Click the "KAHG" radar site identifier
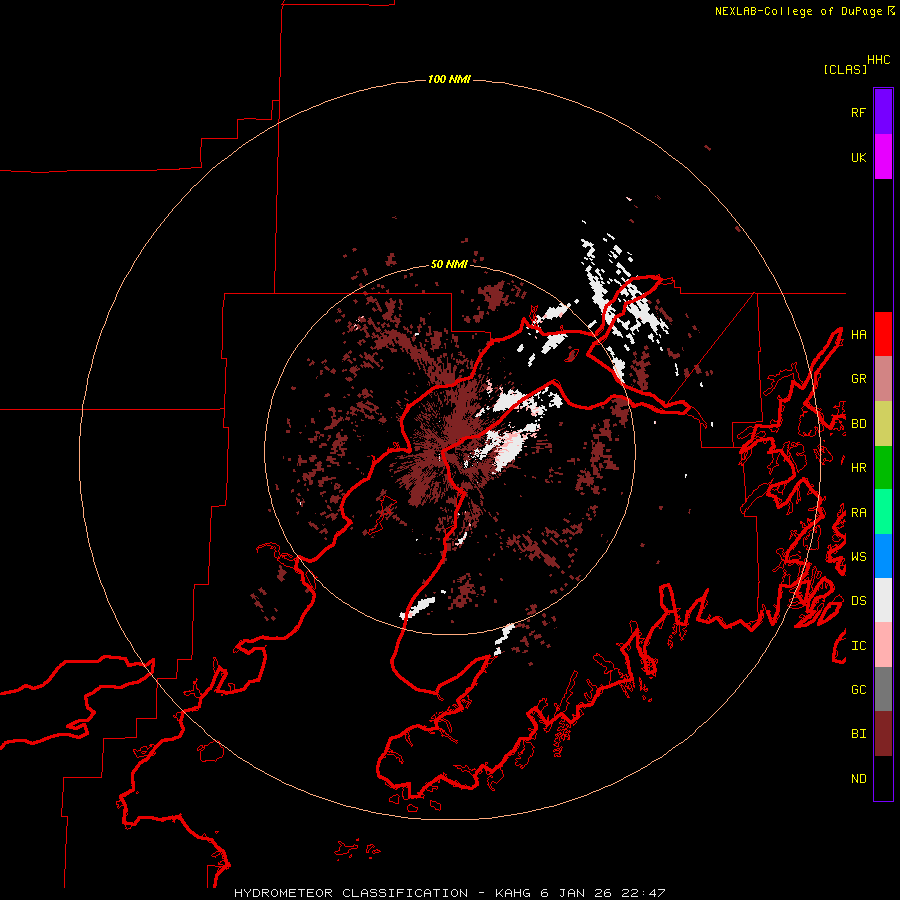This screenshot has width=900, height=900. pos(513,893)
